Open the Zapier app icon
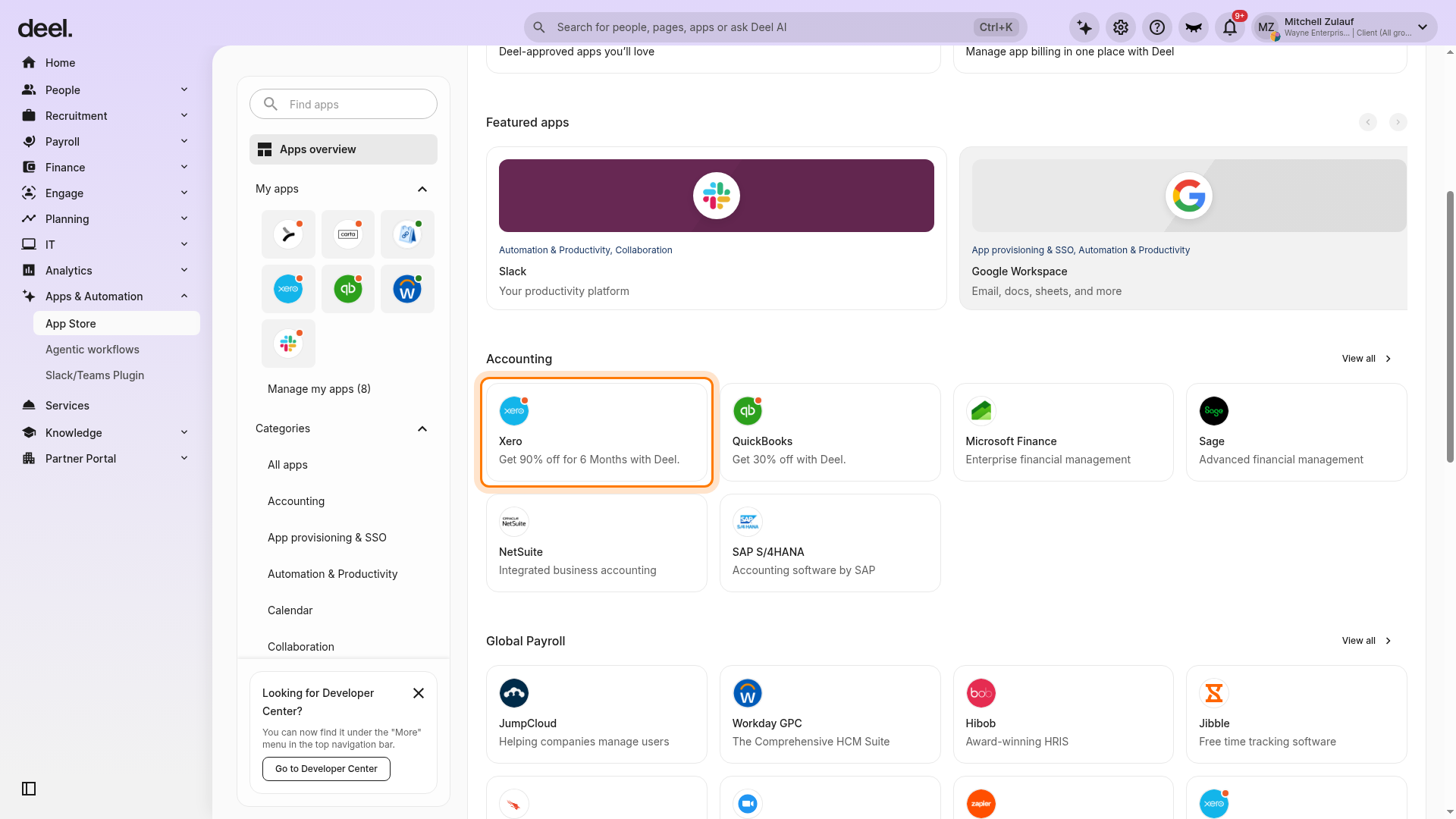 point(981,804)
